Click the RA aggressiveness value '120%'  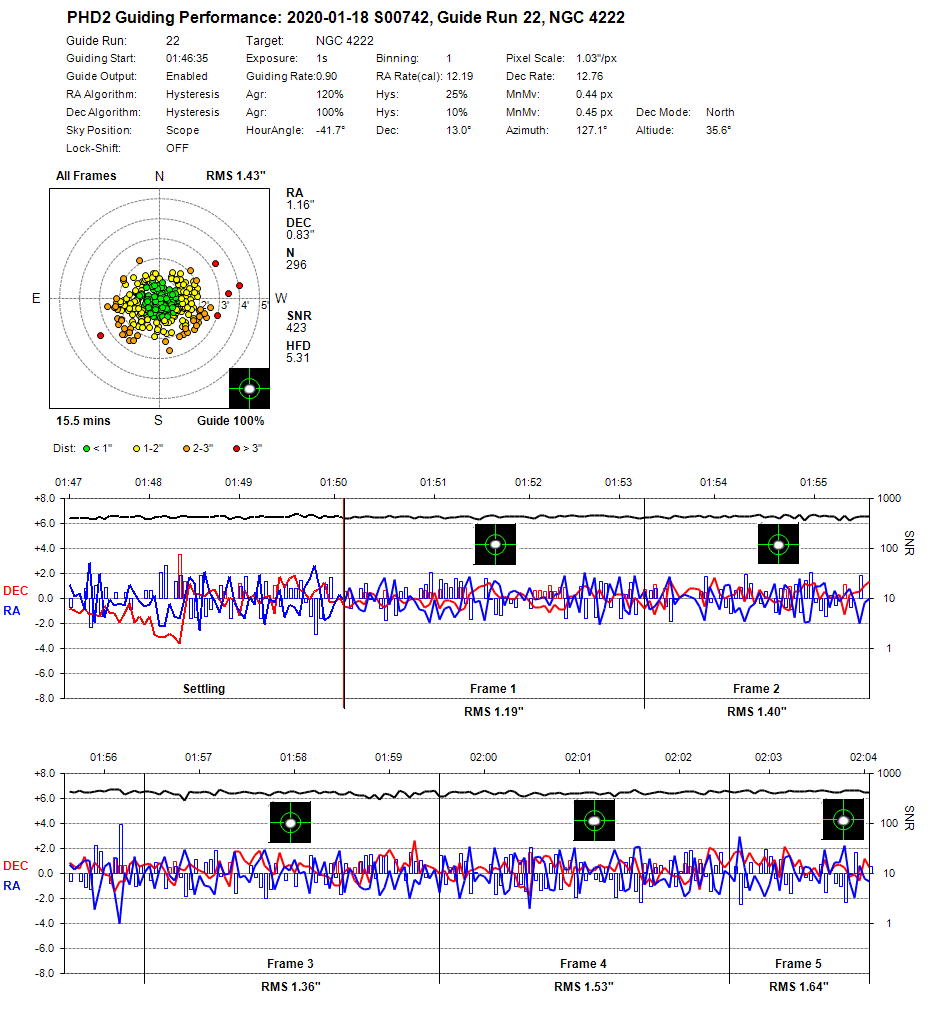330,94
